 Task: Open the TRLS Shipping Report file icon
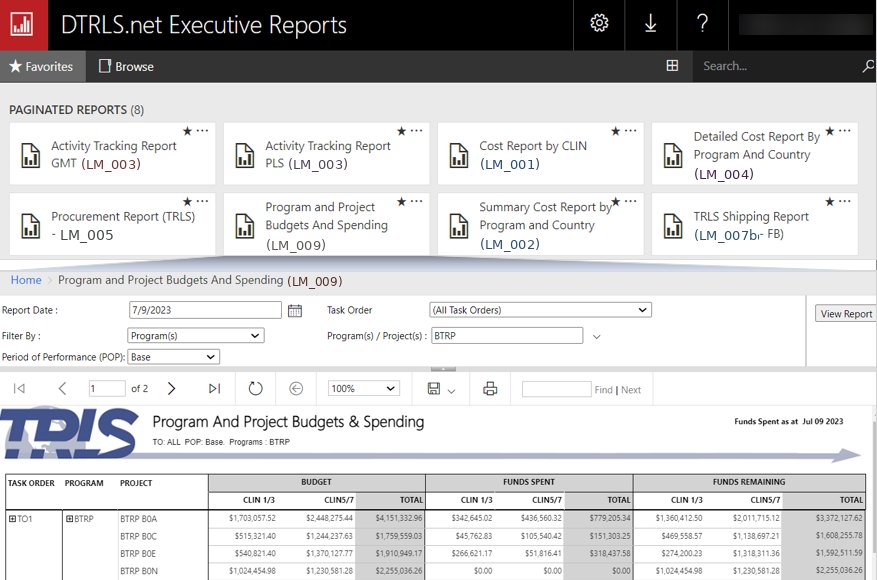click(673, 226)
